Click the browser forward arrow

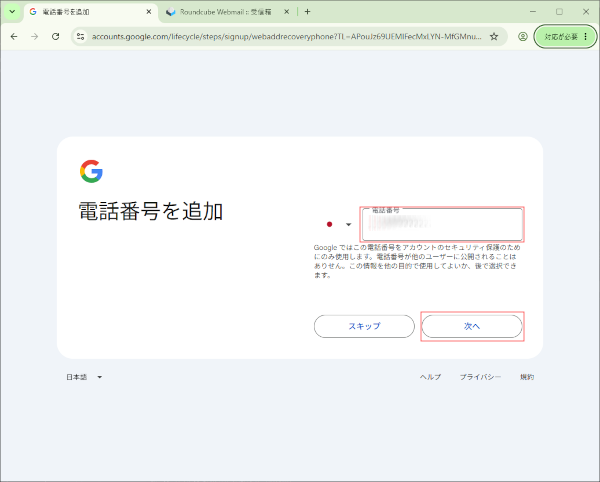coord(35,36)
